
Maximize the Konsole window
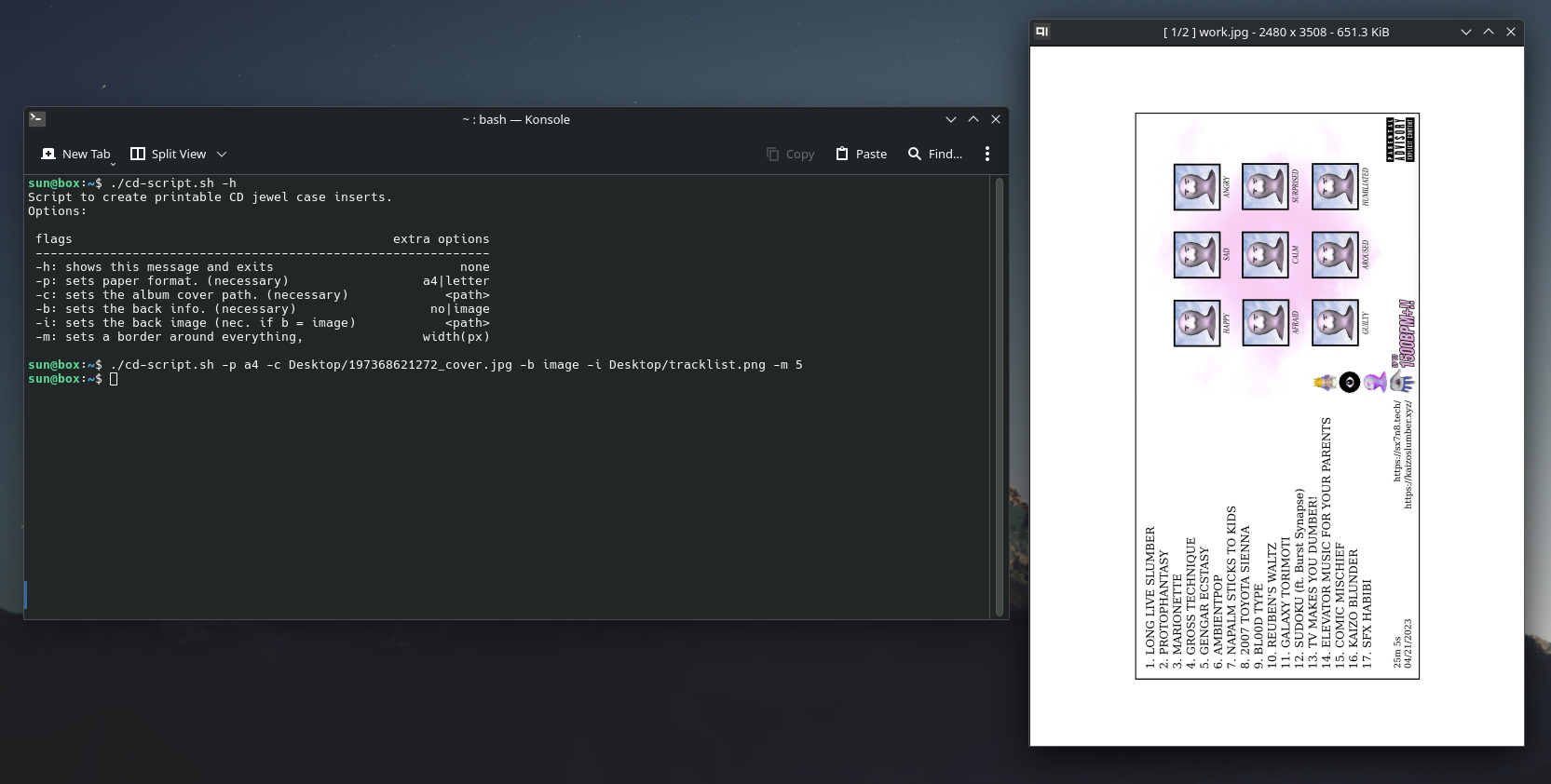[x=973, y=119]
